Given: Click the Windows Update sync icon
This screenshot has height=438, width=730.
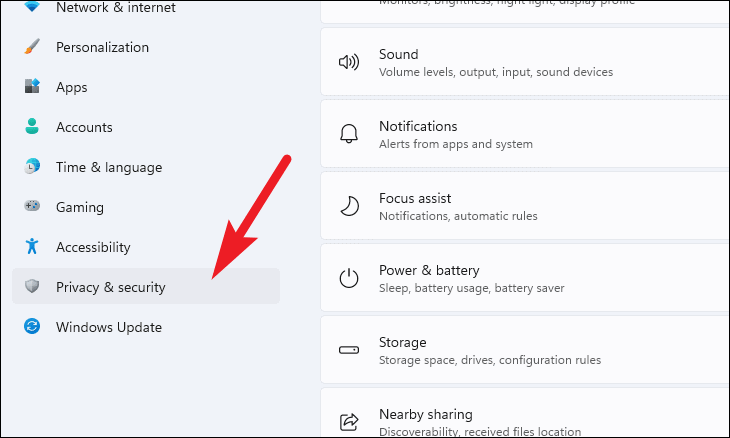Looking at the screenshot, I should click(32, 326).
